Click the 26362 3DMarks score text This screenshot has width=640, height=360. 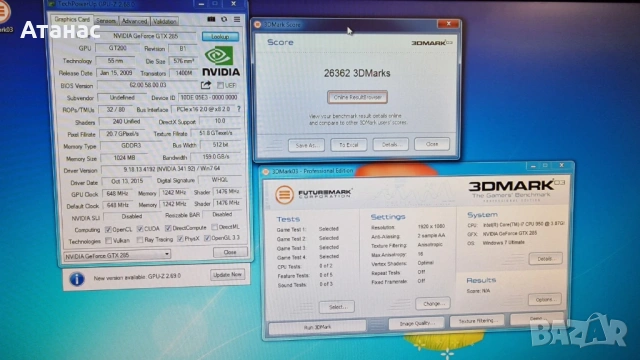click(357, 73)
